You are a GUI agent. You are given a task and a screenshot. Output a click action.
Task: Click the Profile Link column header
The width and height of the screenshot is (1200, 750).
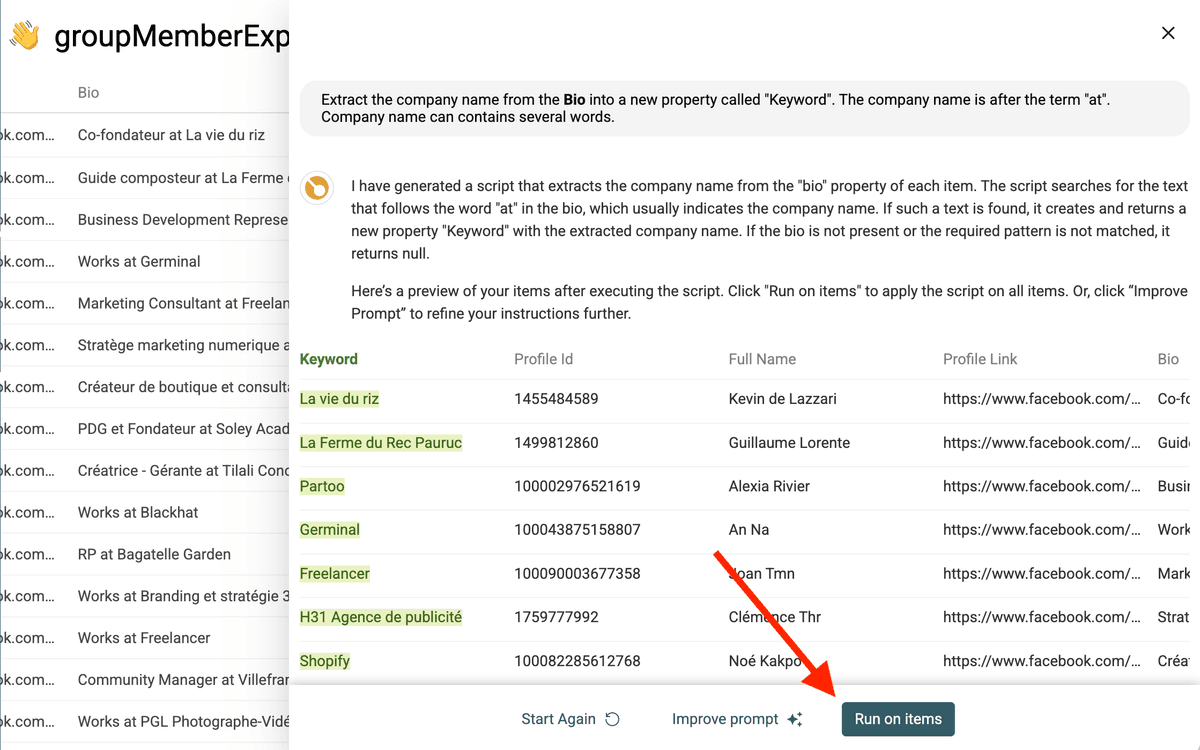pyautogui.click(x=980, y=359)
